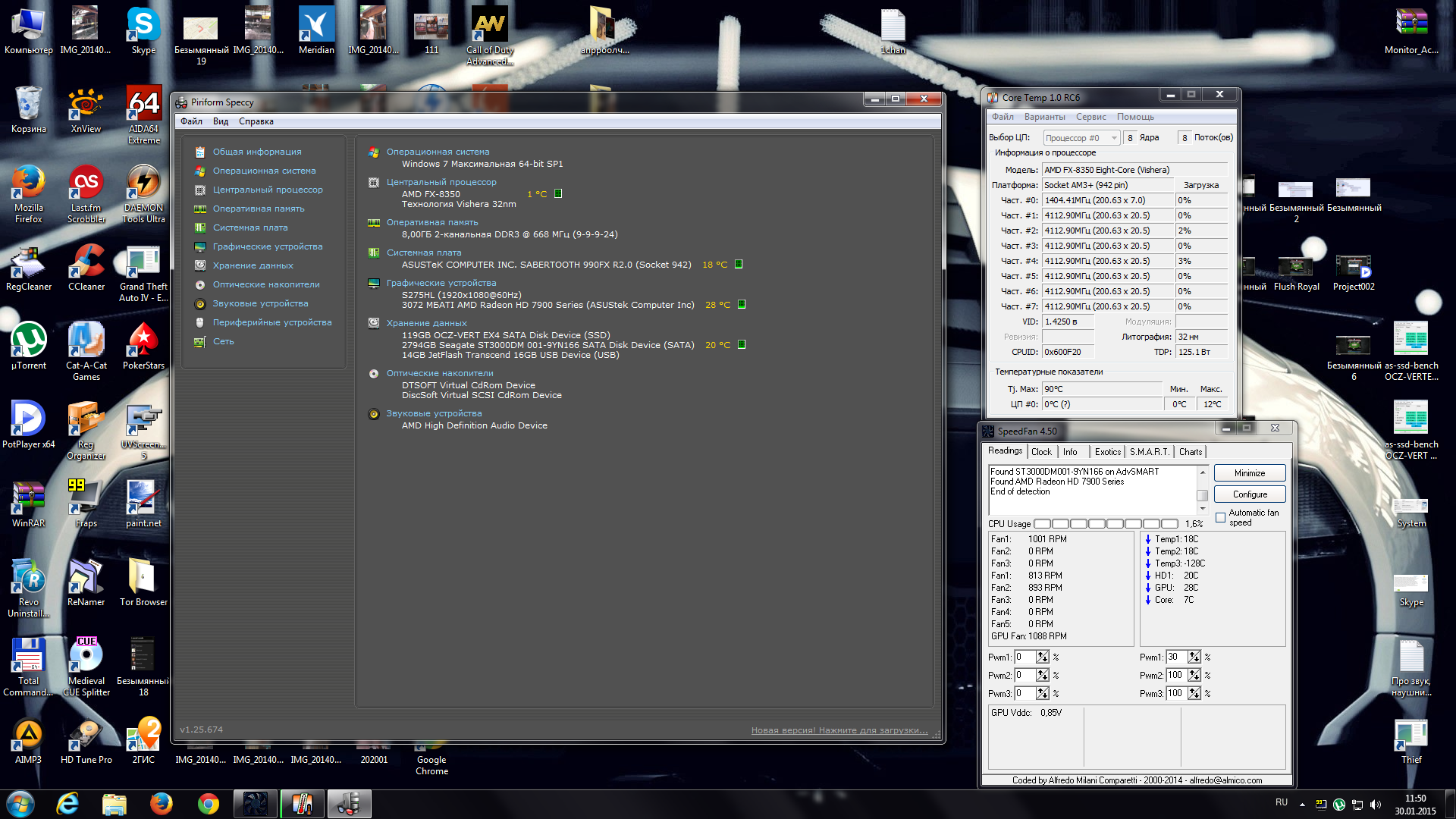Image resolution: width=1456 pixels, height=819 pixels.
Task: Click the new version download link in Speccy
Action: 839,730
